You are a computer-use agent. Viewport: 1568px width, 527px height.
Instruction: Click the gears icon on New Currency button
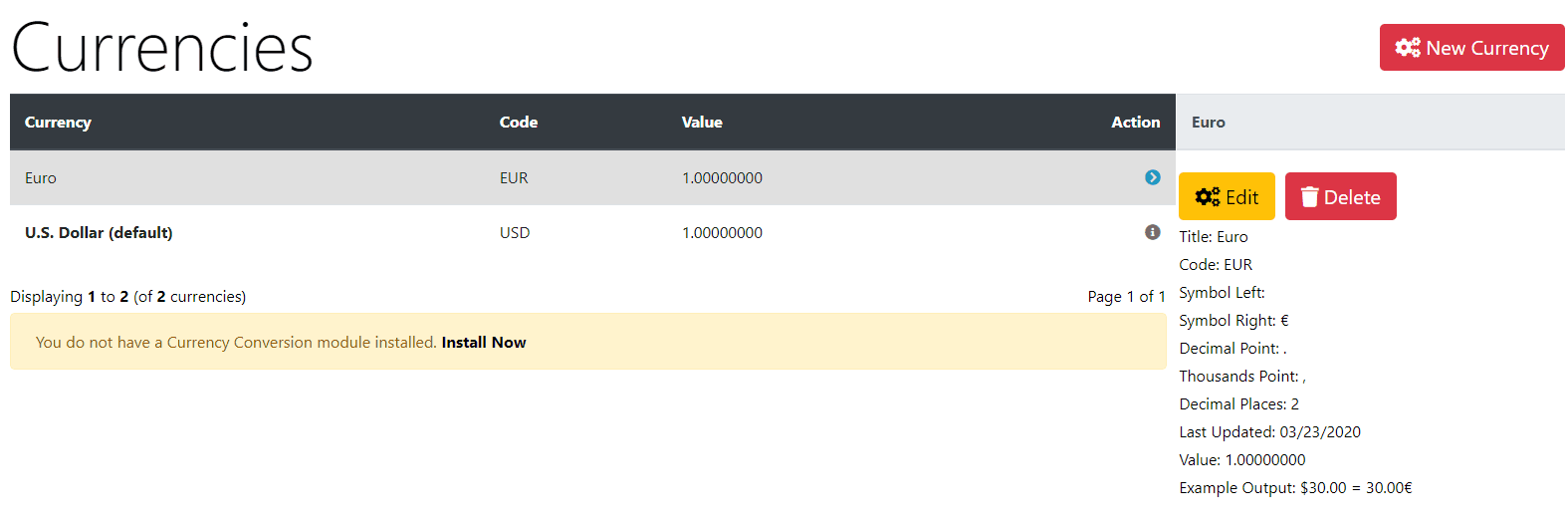(x=1408, y=48)
